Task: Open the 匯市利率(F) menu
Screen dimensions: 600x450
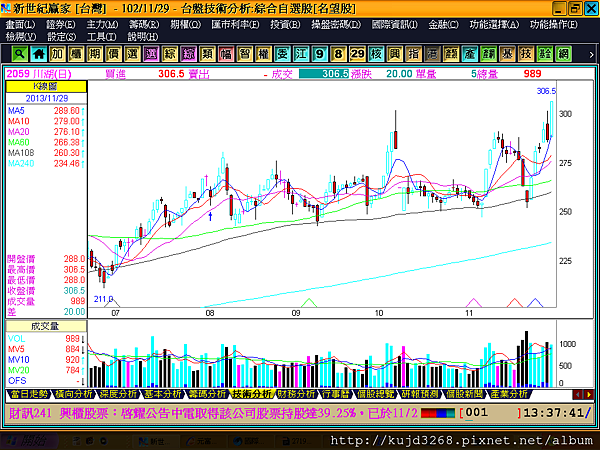Action: point(235,24)
